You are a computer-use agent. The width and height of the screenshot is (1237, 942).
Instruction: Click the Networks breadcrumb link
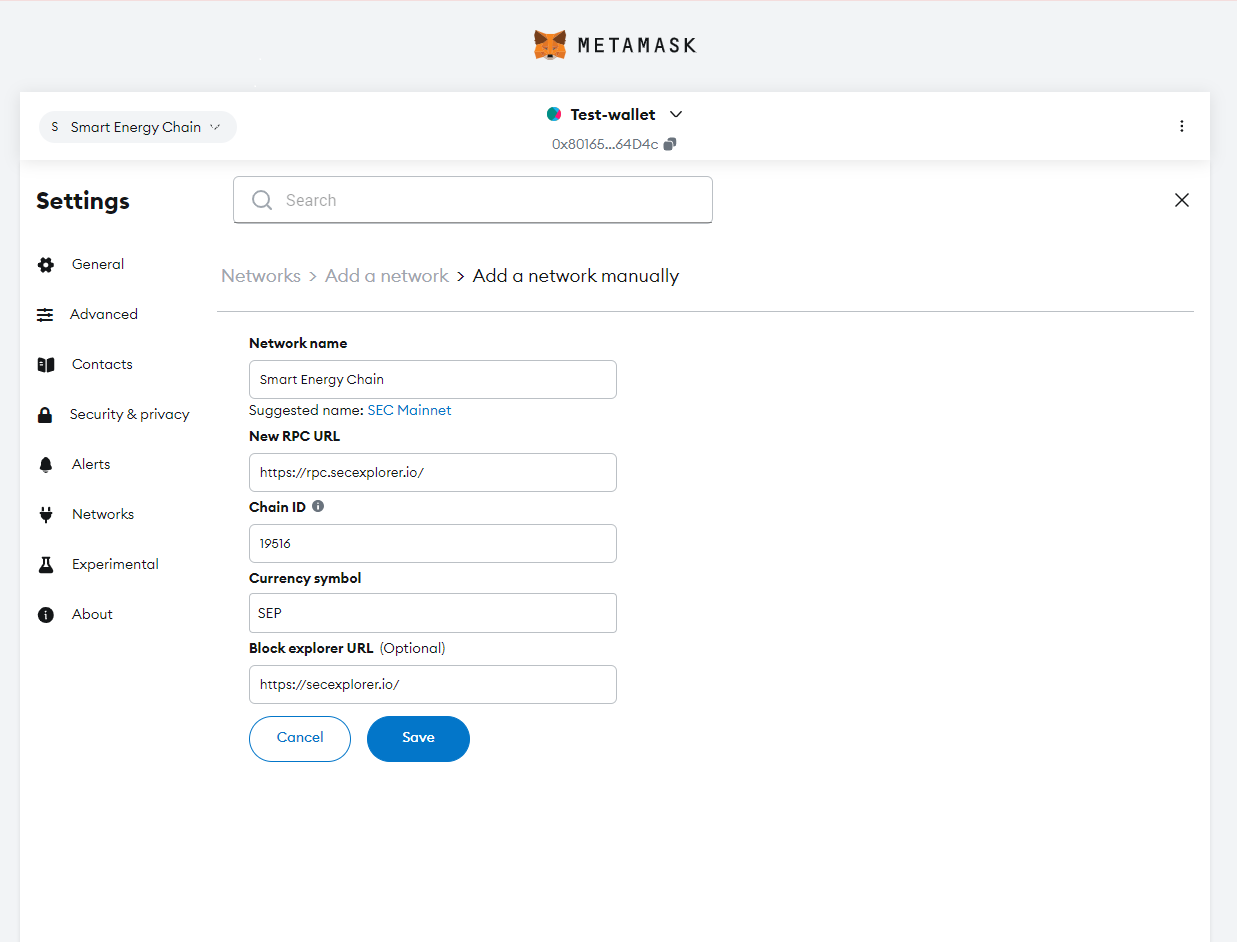[x=261, y=276]
